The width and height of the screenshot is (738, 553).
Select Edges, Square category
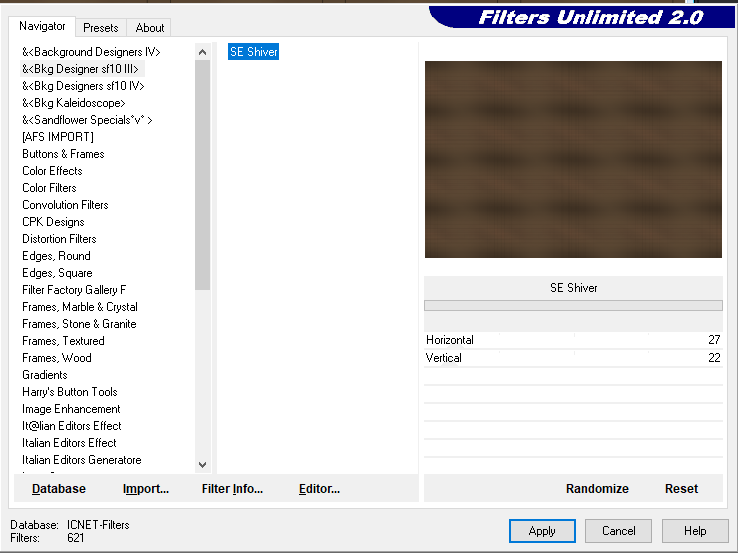pyautogui.click(x=57, y=273)
